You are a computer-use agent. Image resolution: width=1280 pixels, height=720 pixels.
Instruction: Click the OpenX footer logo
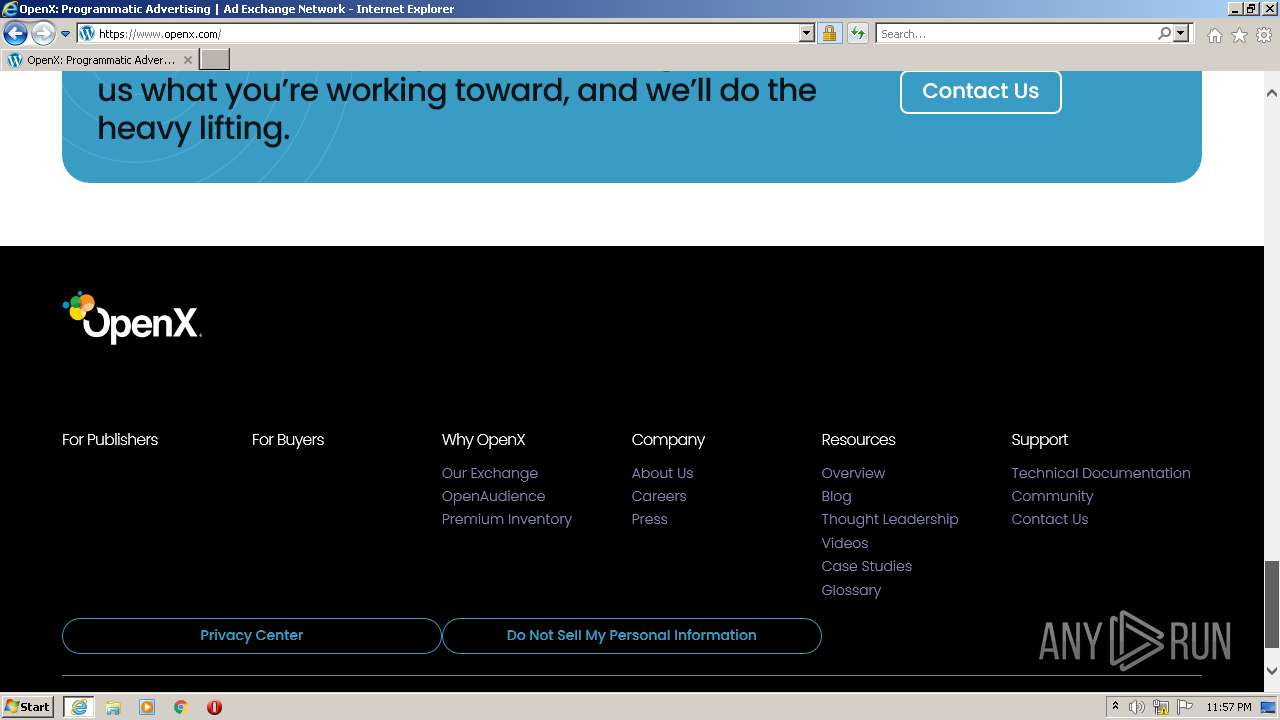(x=132, y=318)
